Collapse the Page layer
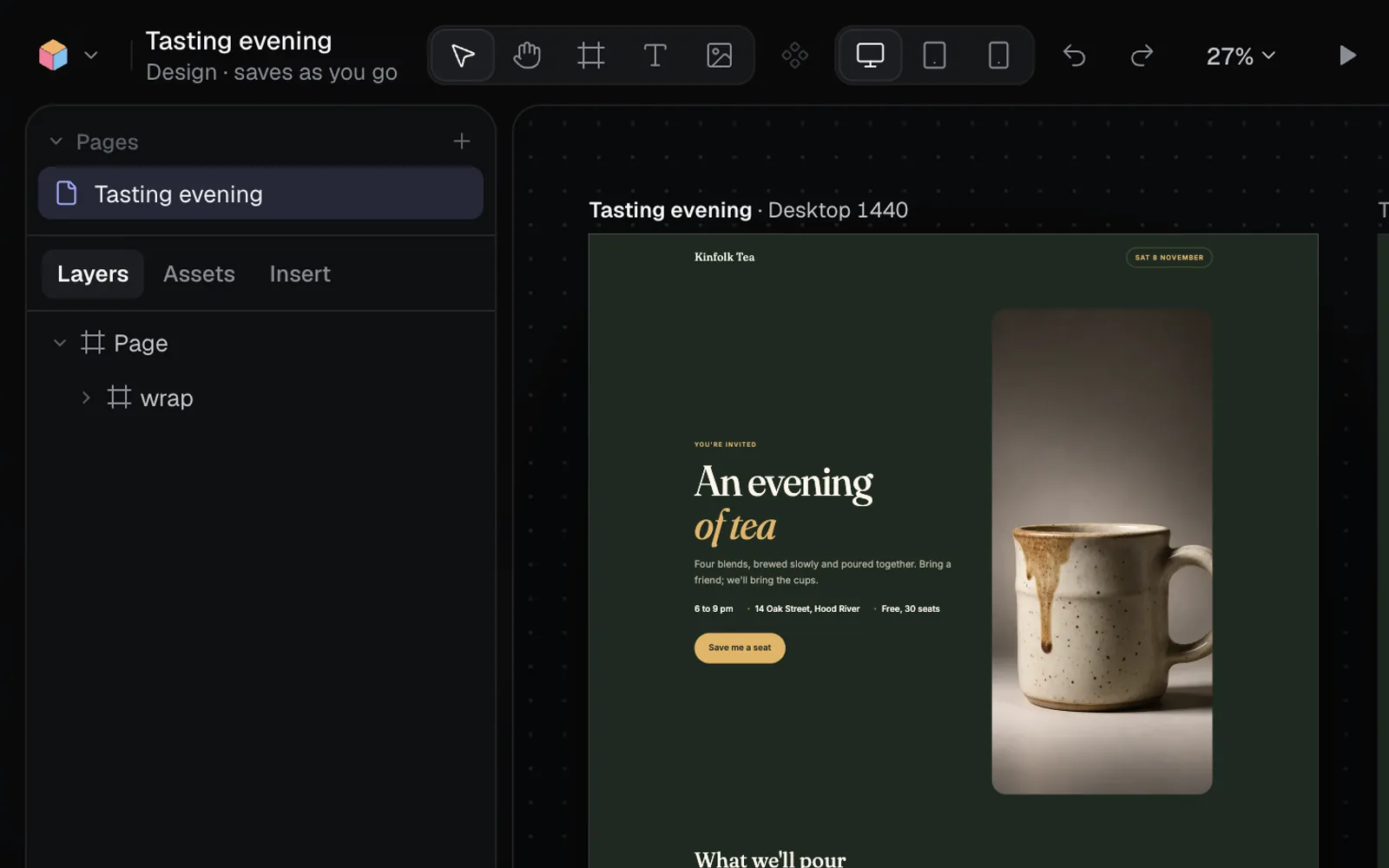Image resolution: width=1389 pixels, height=868 pixels. [x=60, y=343]
